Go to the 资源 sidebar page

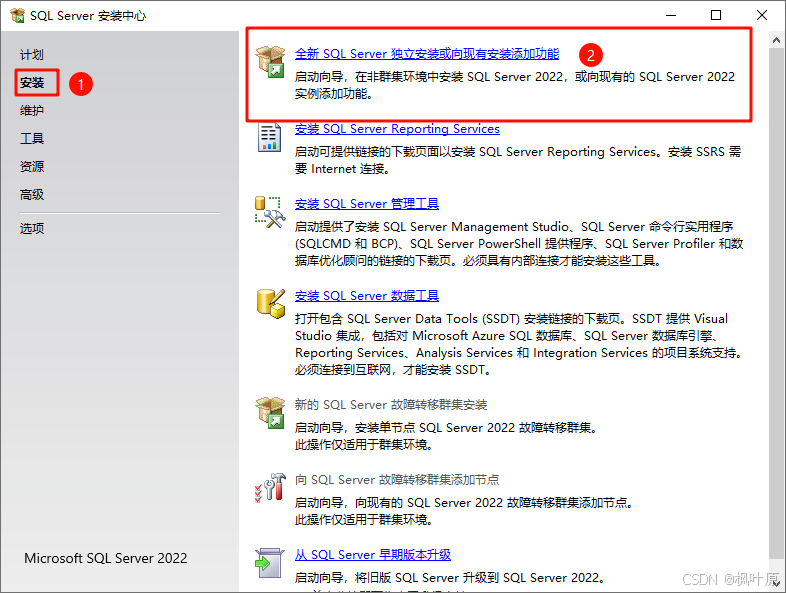click(32, 166)
